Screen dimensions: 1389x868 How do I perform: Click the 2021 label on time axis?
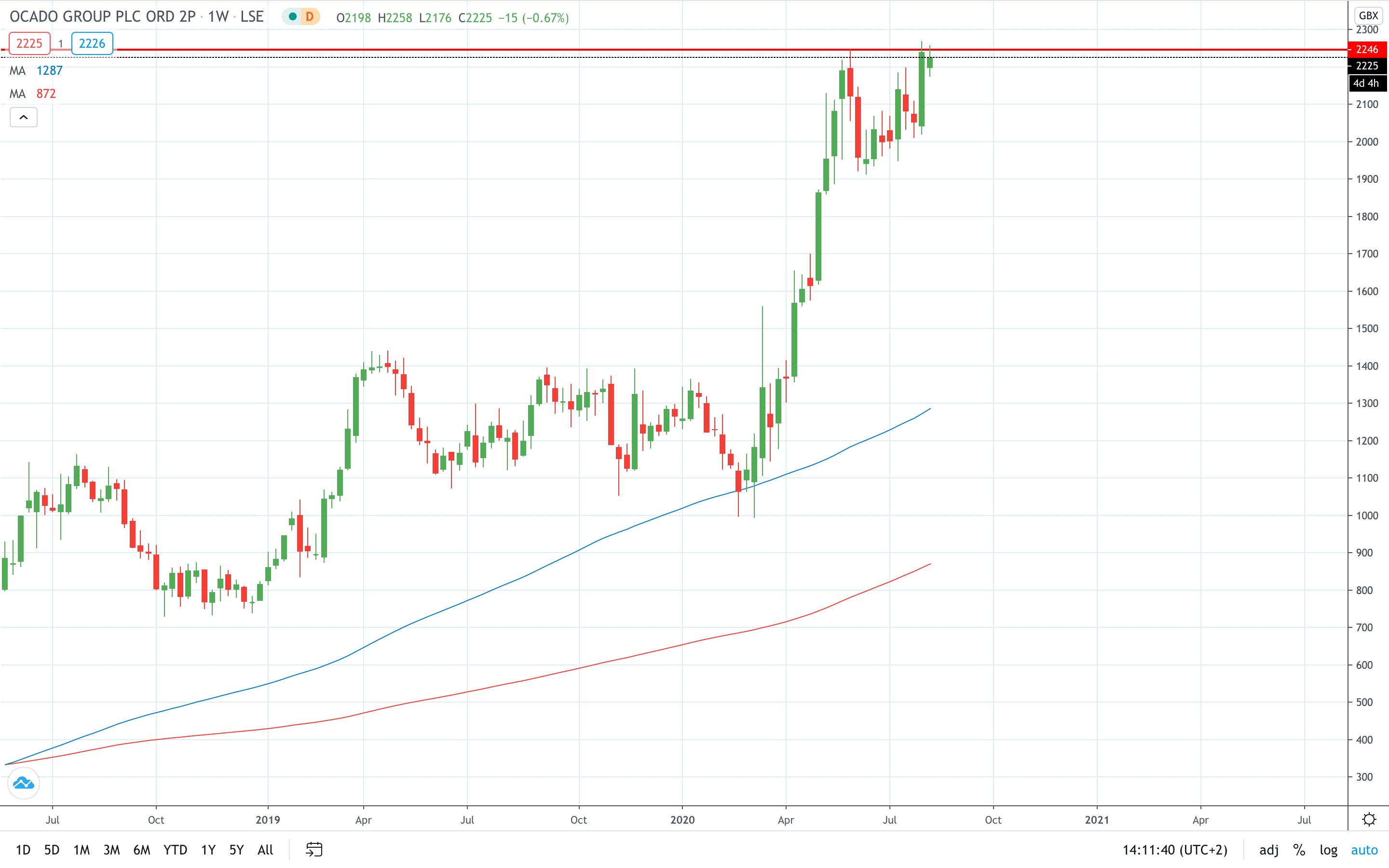(x=1097, y=820)
